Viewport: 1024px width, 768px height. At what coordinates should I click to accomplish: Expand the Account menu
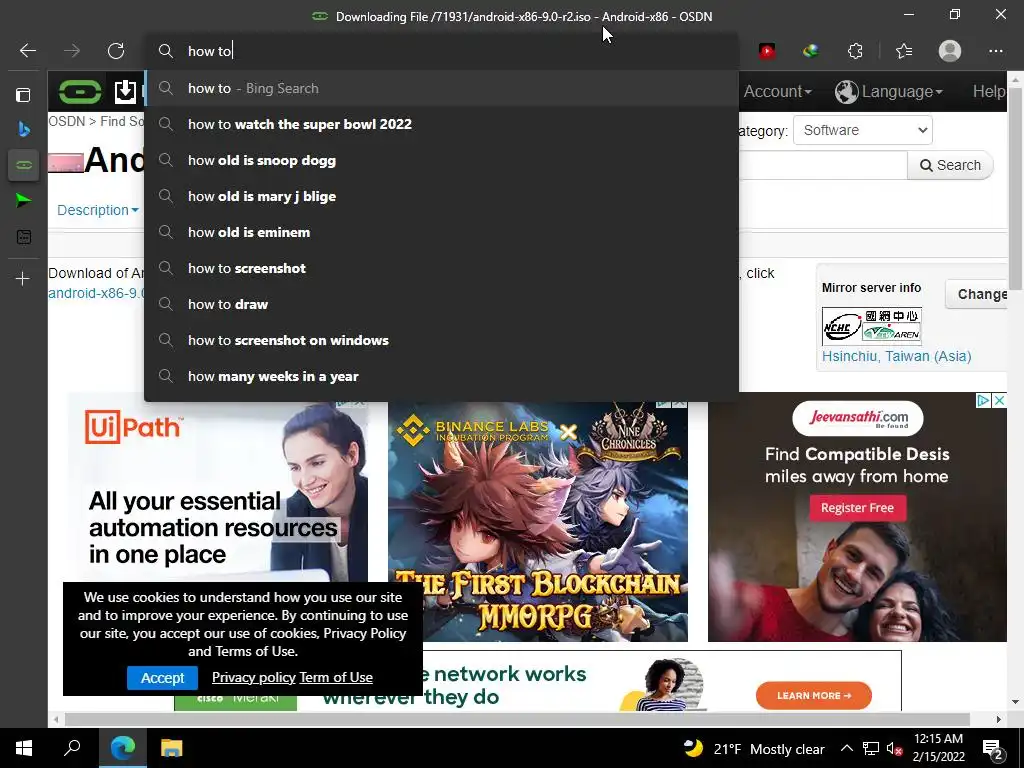(777, 91)
